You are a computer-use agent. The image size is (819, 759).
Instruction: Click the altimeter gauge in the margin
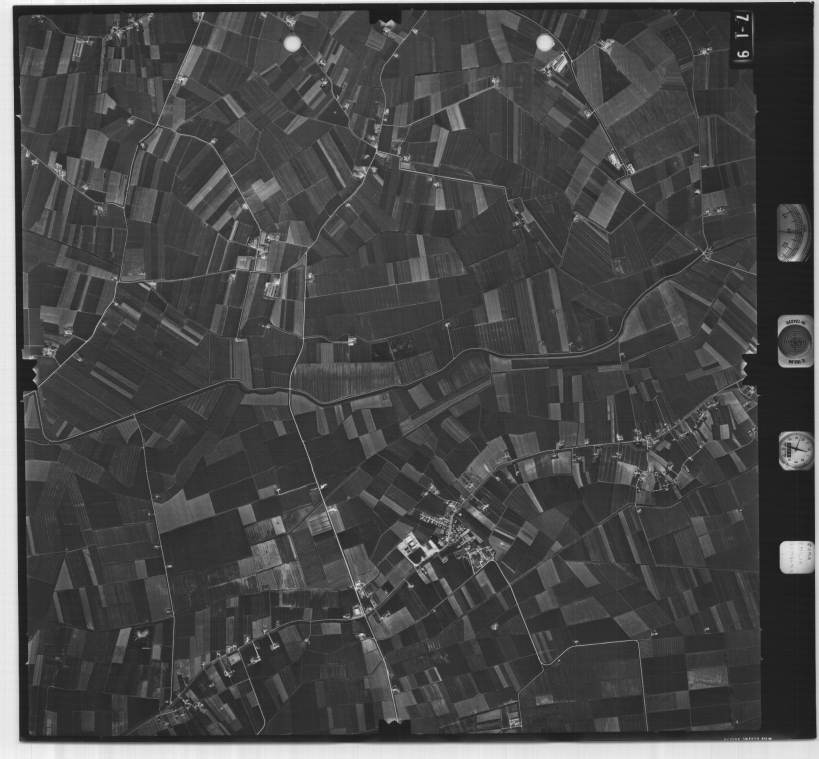(793, 233)
